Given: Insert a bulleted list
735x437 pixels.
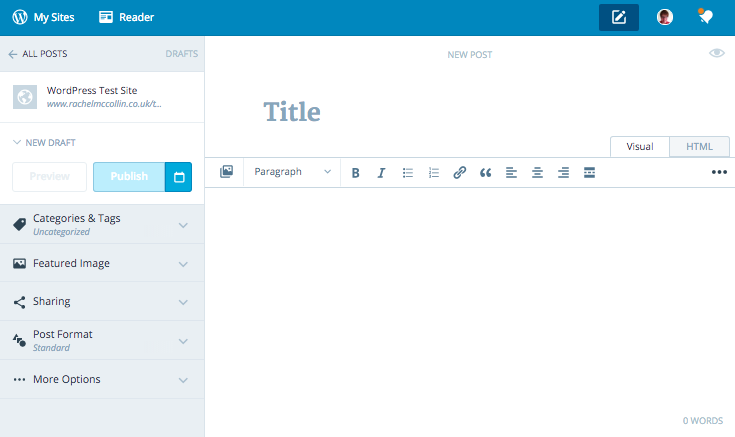Looking at the screenshot, I should 408,173.
